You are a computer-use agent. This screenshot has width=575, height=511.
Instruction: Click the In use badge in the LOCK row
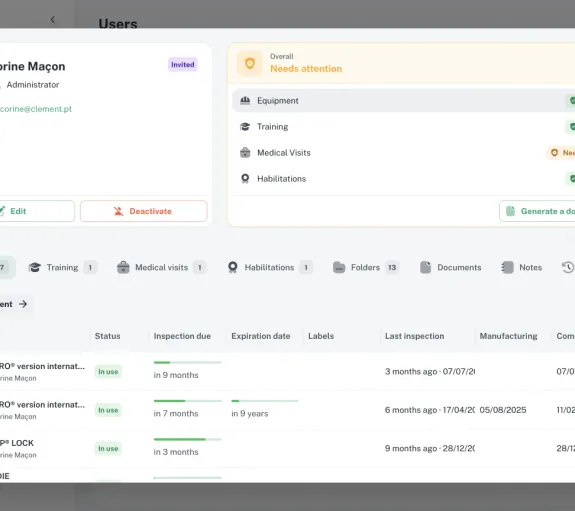coord(108,449)
